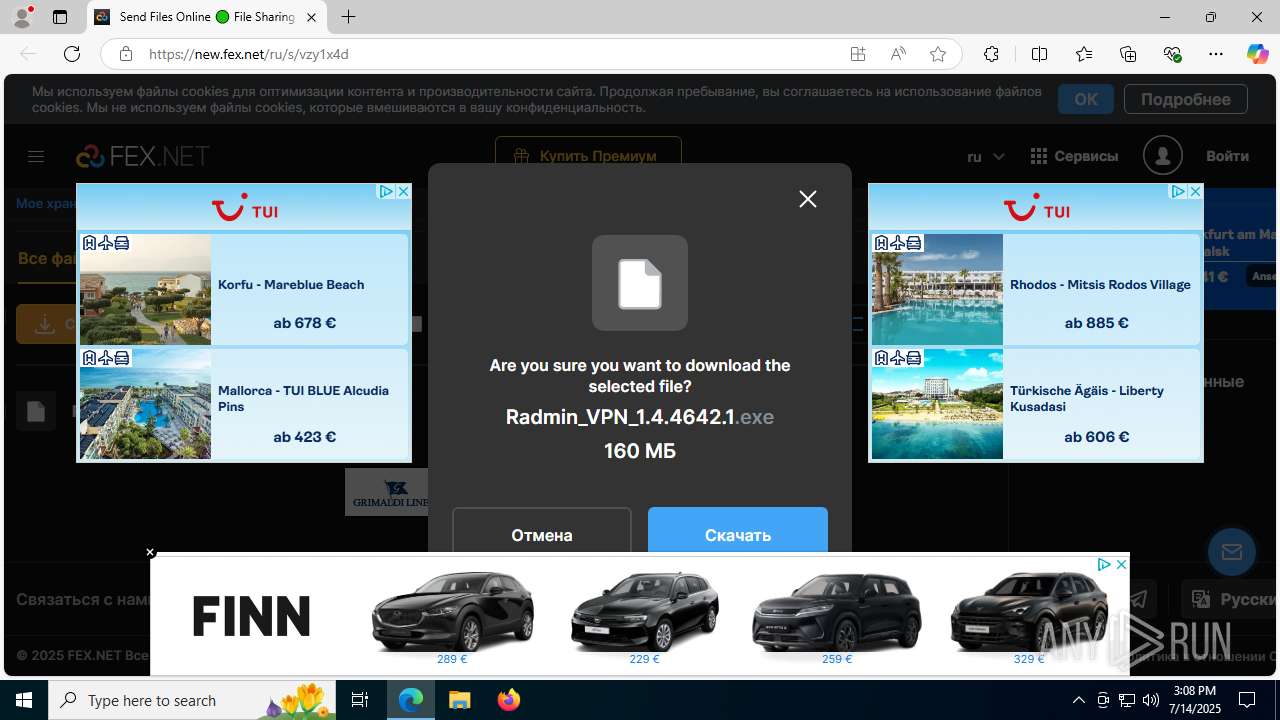Viewport: 1280px width, 720px height.
Task: Click the user profile avatar icon
Action: coord(1163,155)
